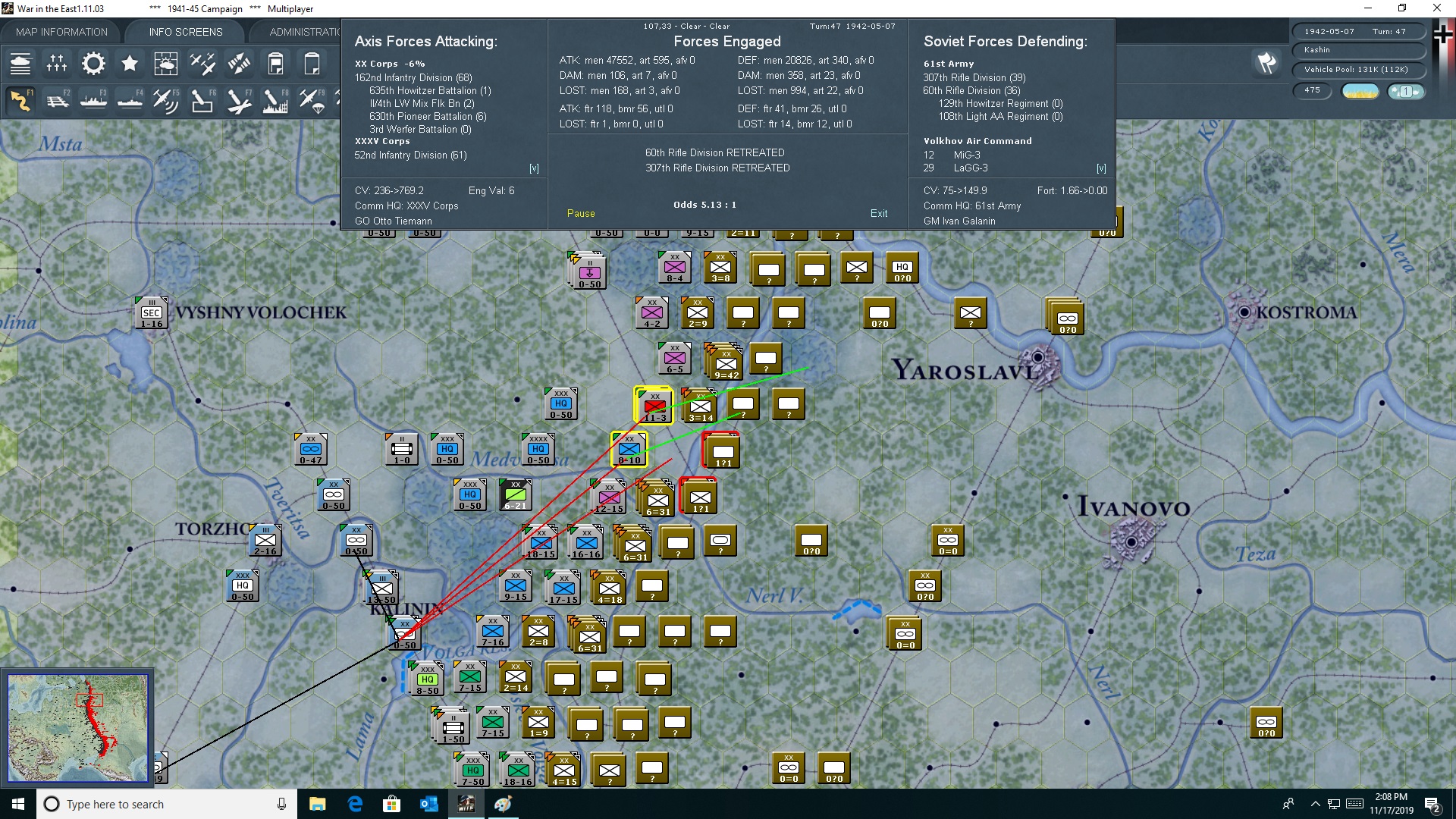Open the weather map grid icon
Viewport: 1456px width, 819px height.
click(x=166, y=64)
